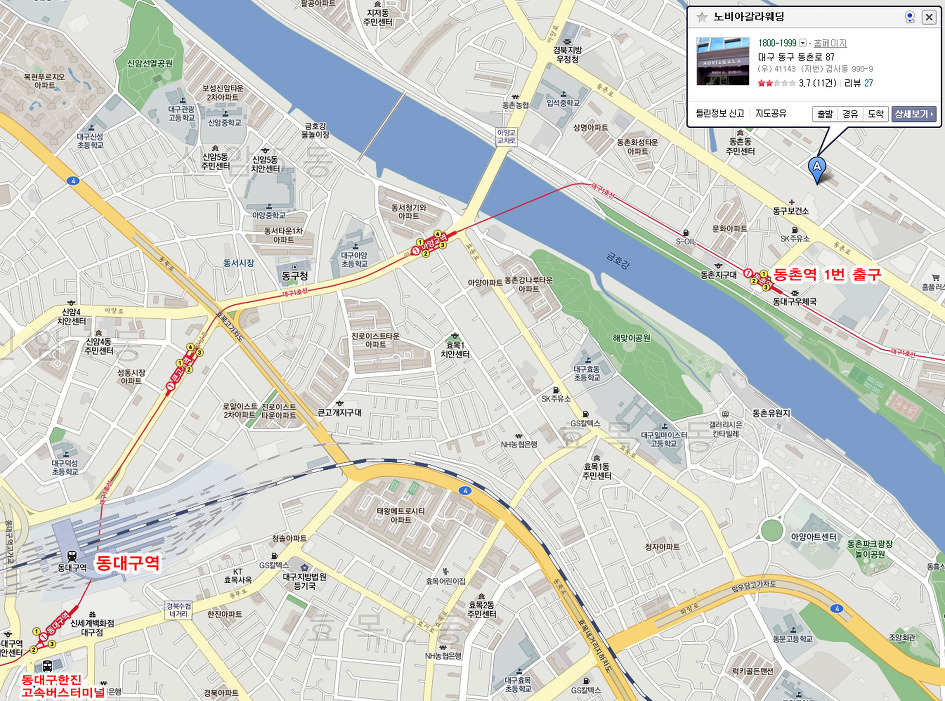Select the 동대구역 train station icon
This screenshot has height=701, width=945.
point(72,555)
